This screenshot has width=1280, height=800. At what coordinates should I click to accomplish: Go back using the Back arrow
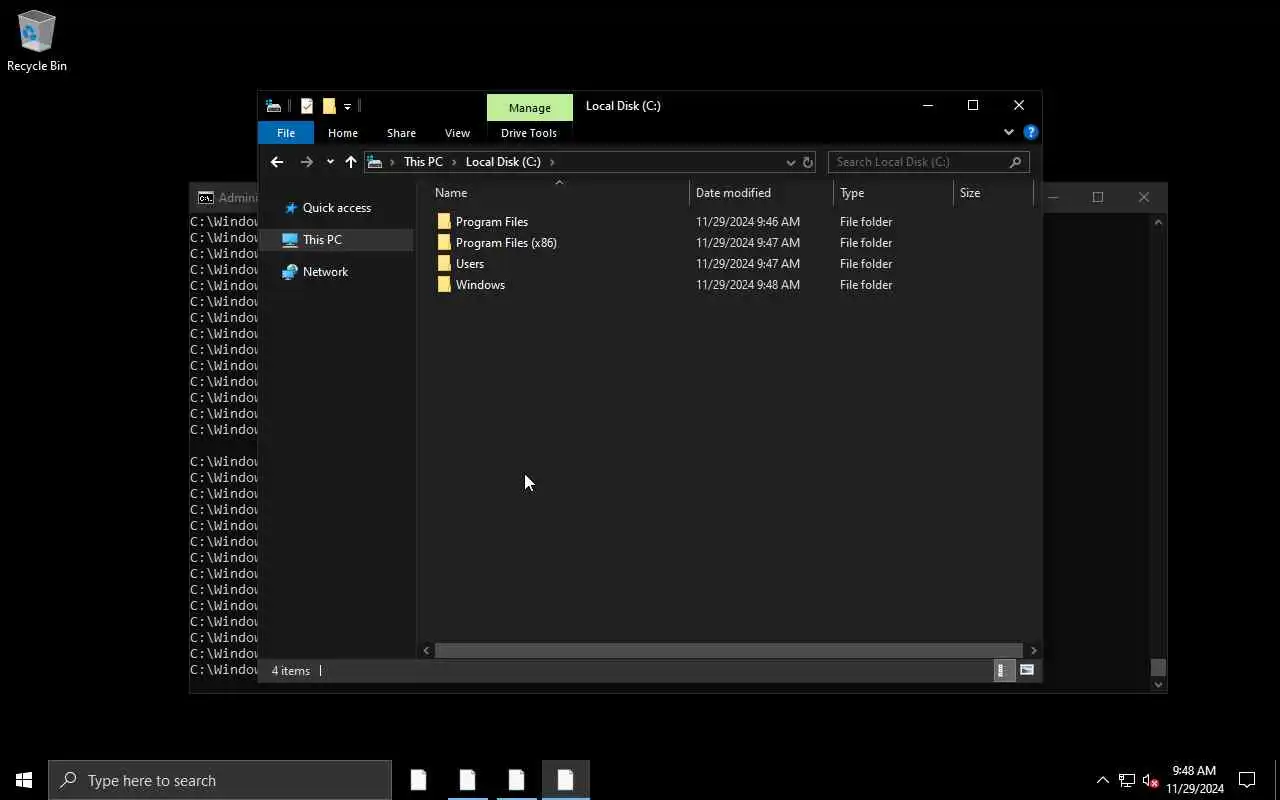(277, 162)
